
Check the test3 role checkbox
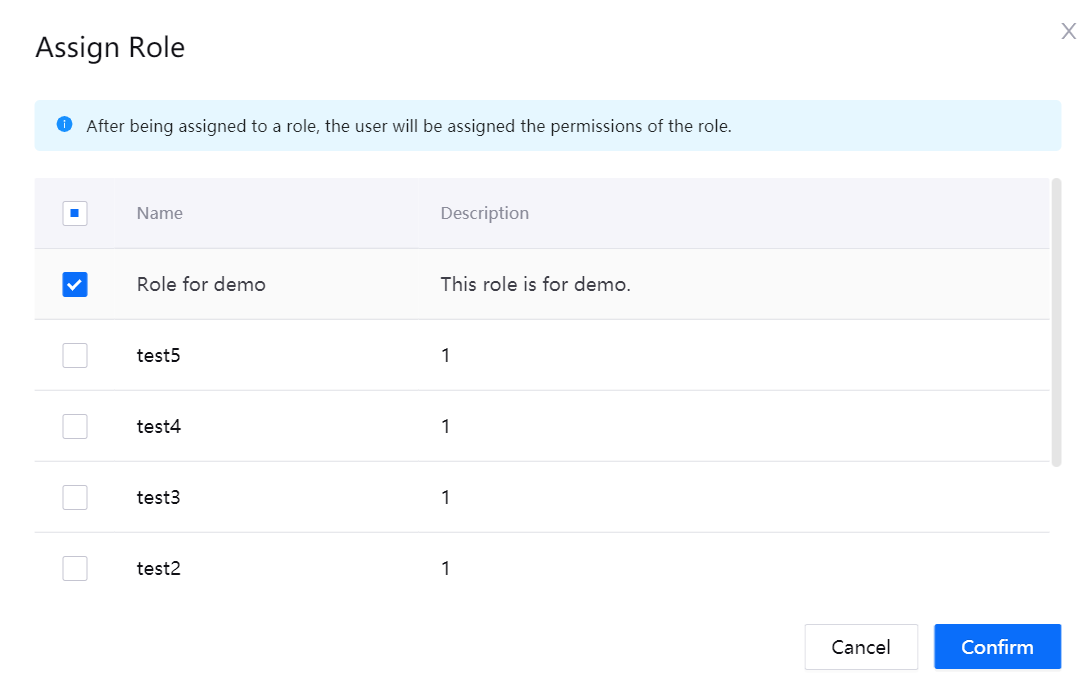point(75,497)
